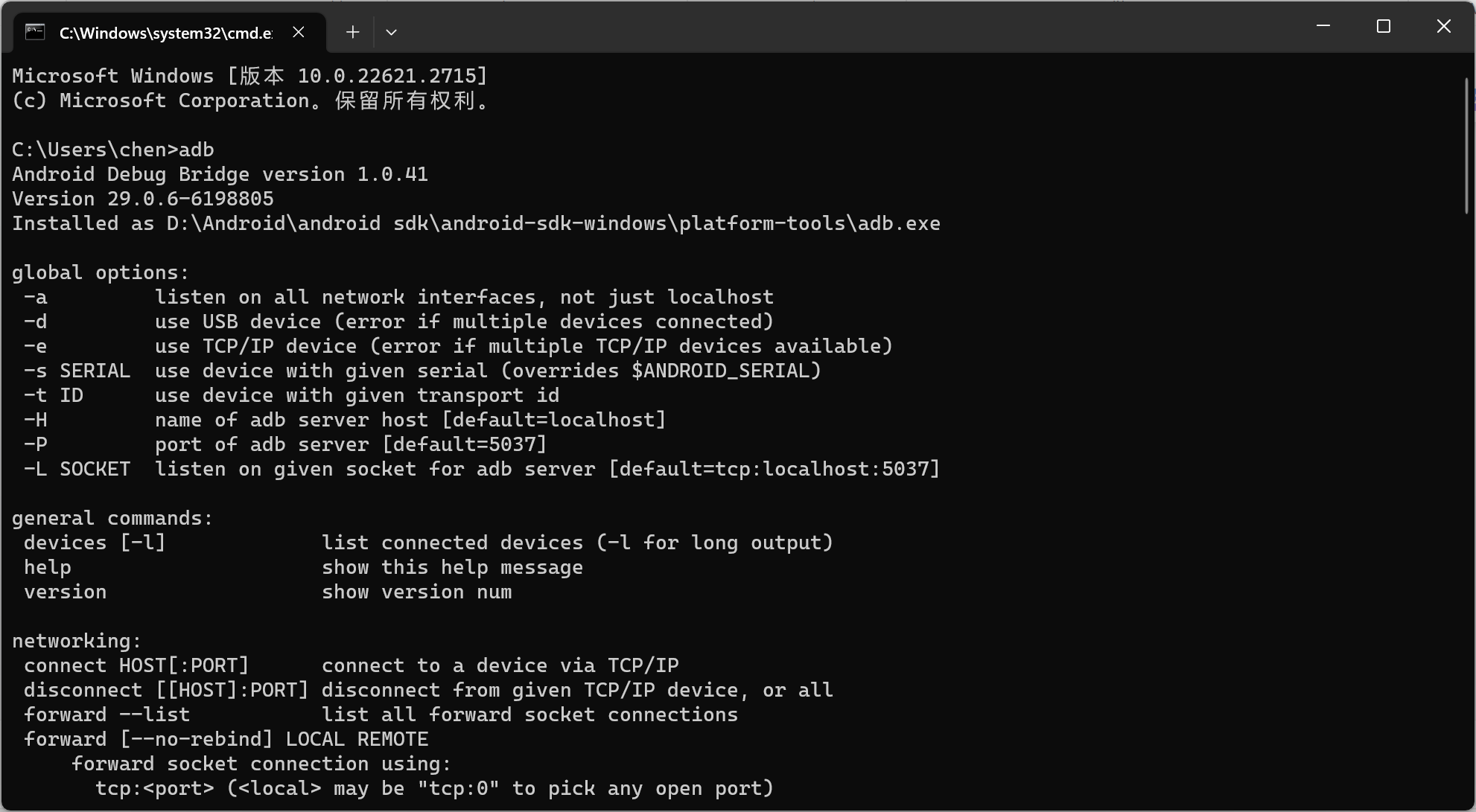Click the cmd terminal icon in the tab
The image size is (1476, 812).
pos(35,32)
